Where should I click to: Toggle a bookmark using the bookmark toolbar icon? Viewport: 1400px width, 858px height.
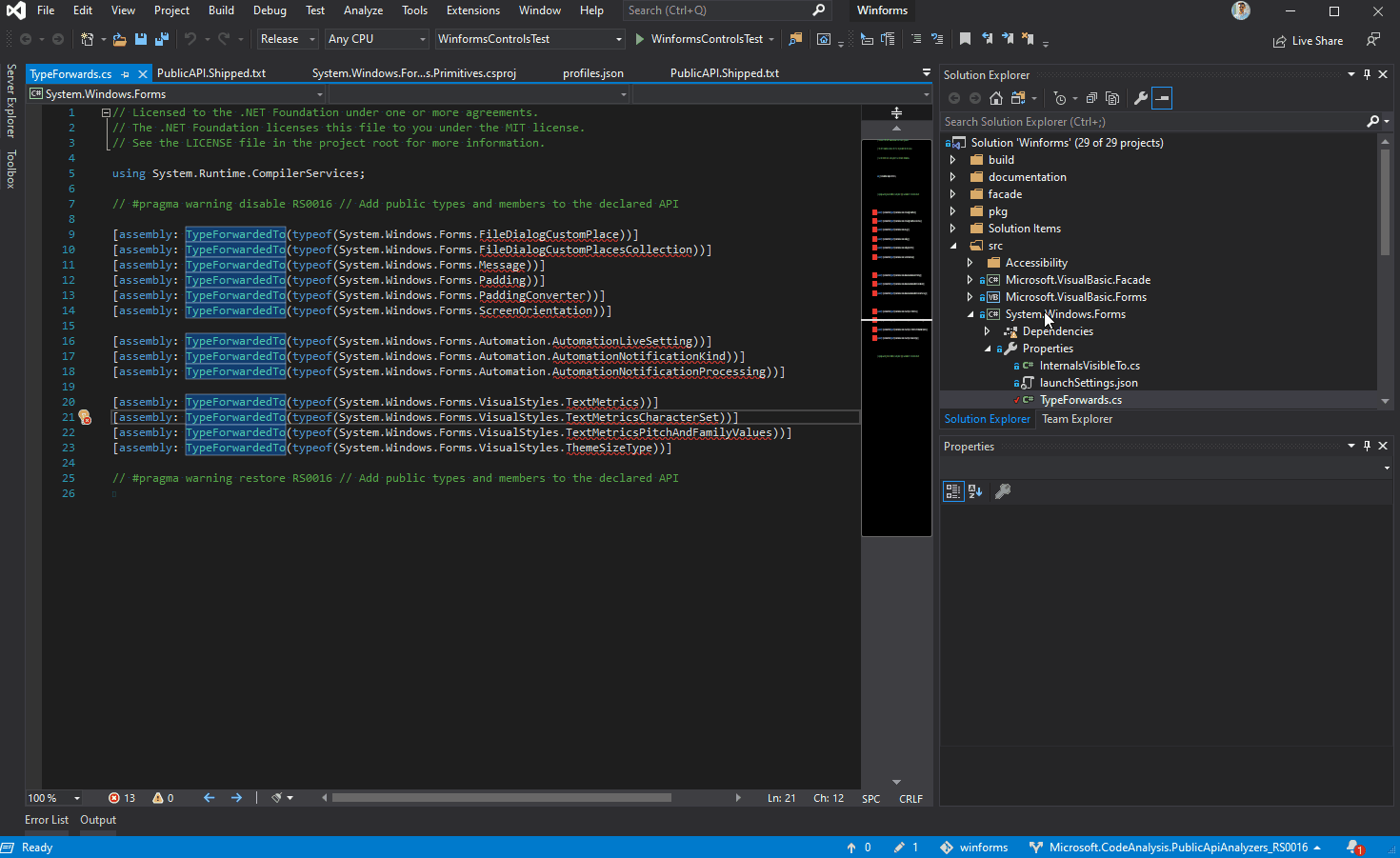[965, 38]
